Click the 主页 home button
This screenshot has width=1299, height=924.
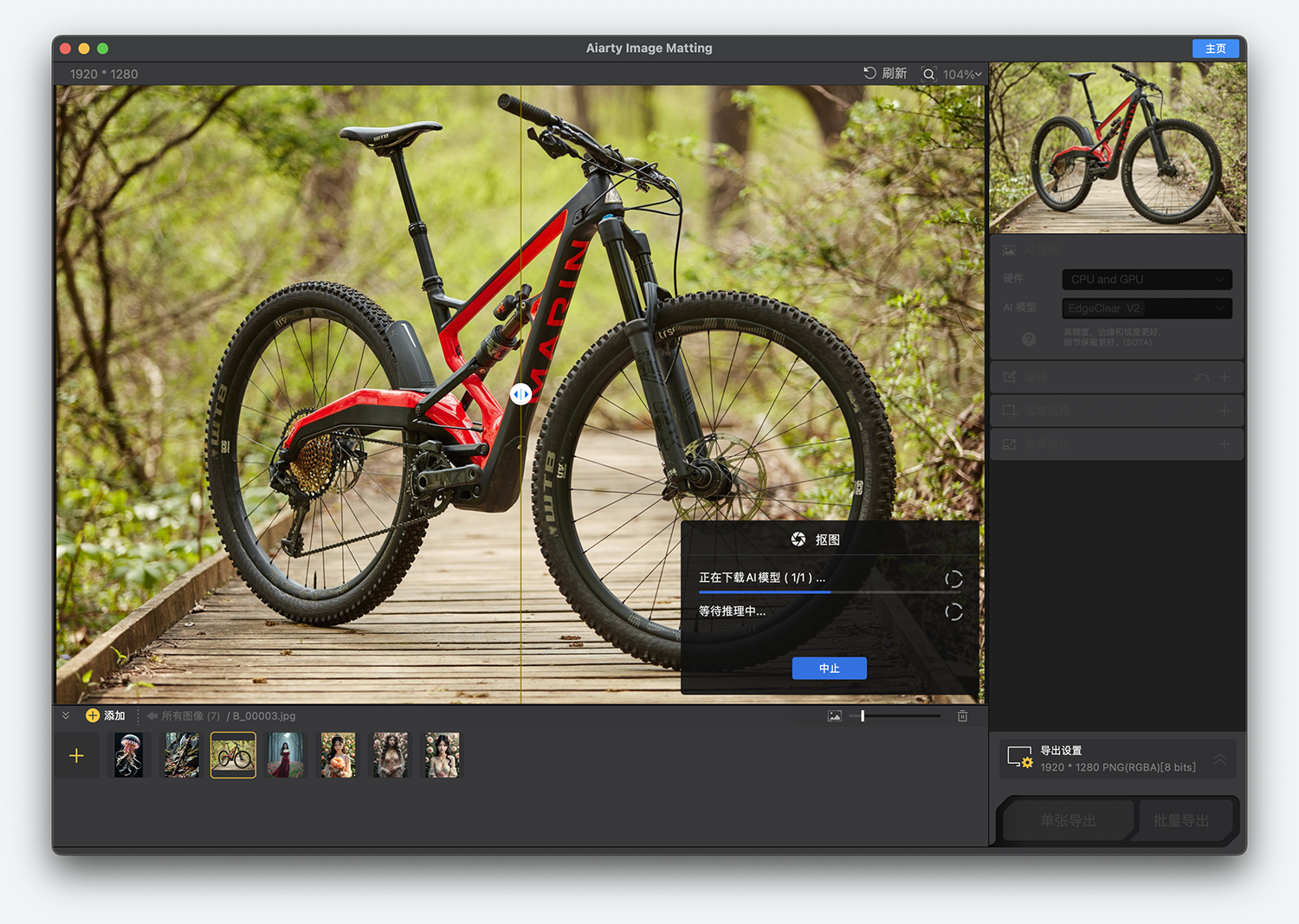(x=1215, y=48)
